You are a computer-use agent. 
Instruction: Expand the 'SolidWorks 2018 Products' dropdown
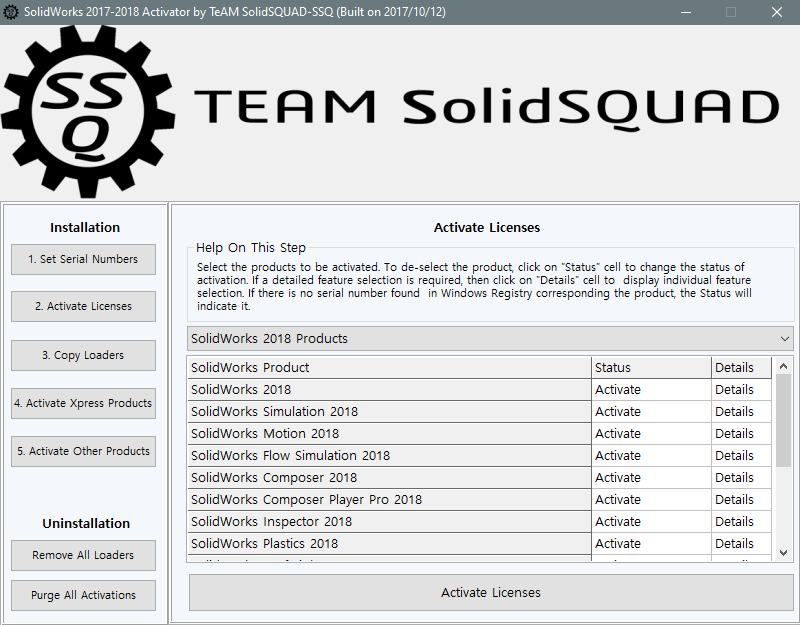pyautogui.click(x=490, y=339)
